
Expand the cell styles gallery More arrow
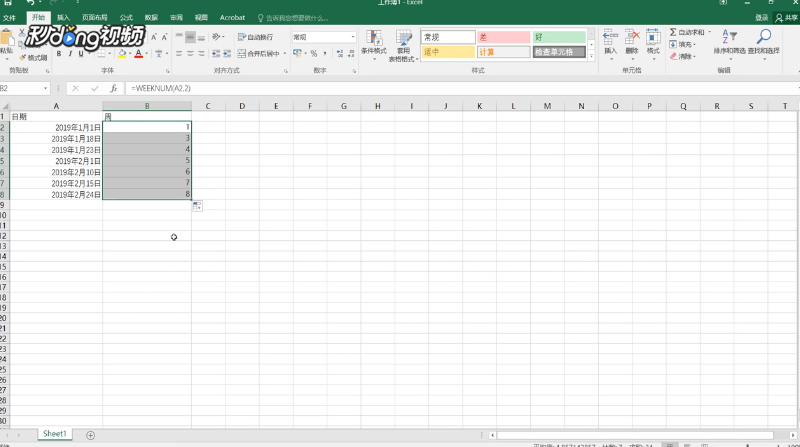[x=591, y=56]
